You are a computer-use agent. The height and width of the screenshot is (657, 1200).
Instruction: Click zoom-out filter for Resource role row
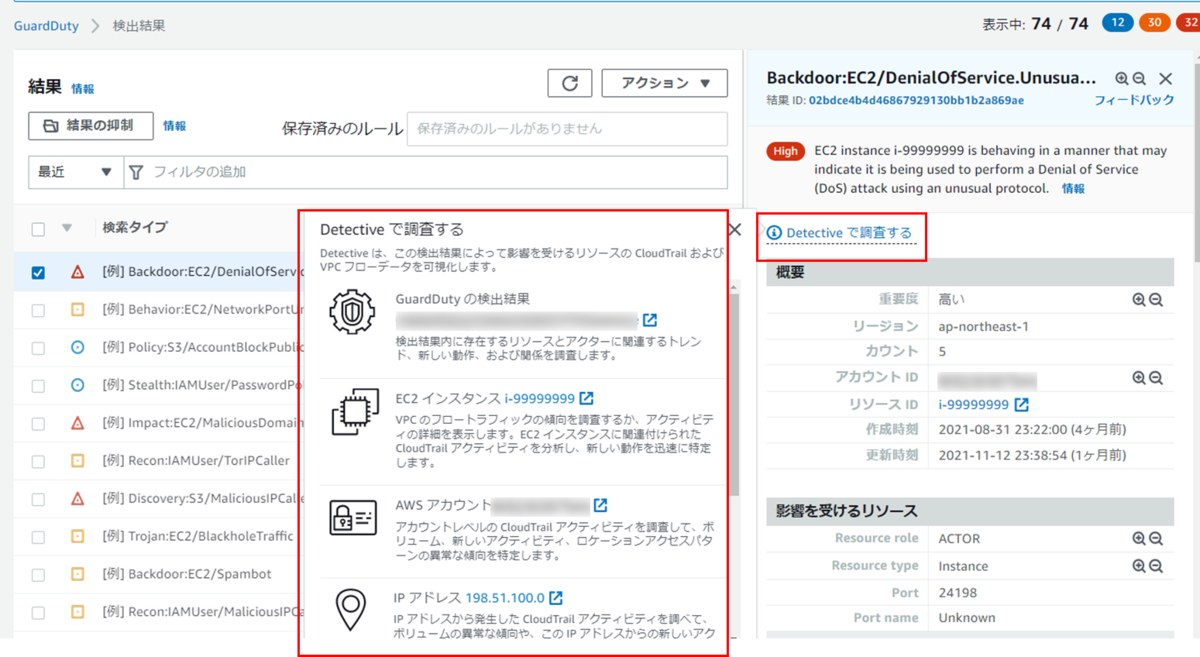point(1156,538)
